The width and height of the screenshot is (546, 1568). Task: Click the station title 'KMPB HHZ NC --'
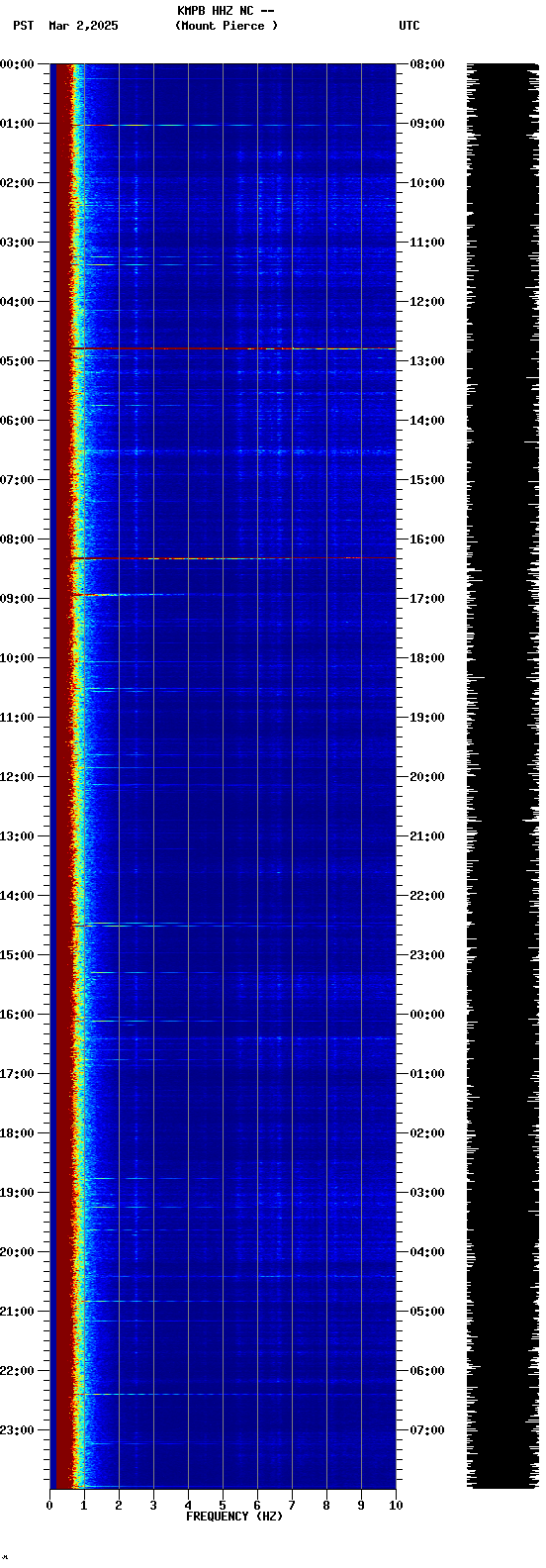226,11
